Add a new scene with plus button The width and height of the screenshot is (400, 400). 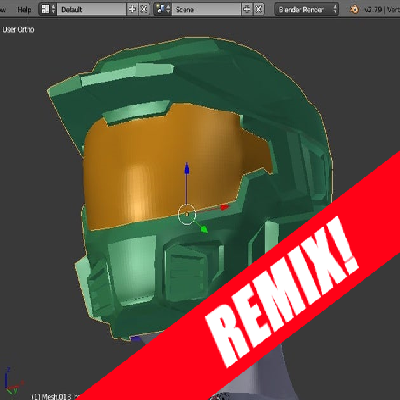[247, 9]
